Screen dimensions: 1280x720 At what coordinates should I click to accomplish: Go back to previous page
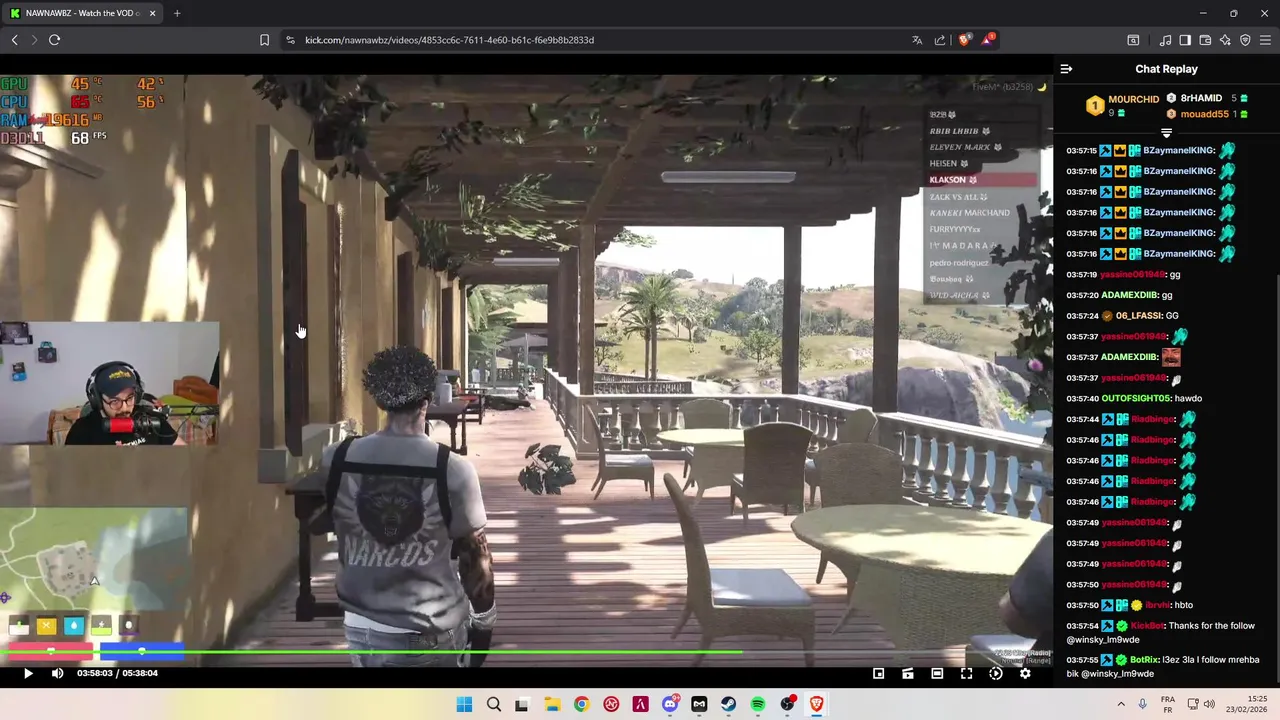[14, 40]
